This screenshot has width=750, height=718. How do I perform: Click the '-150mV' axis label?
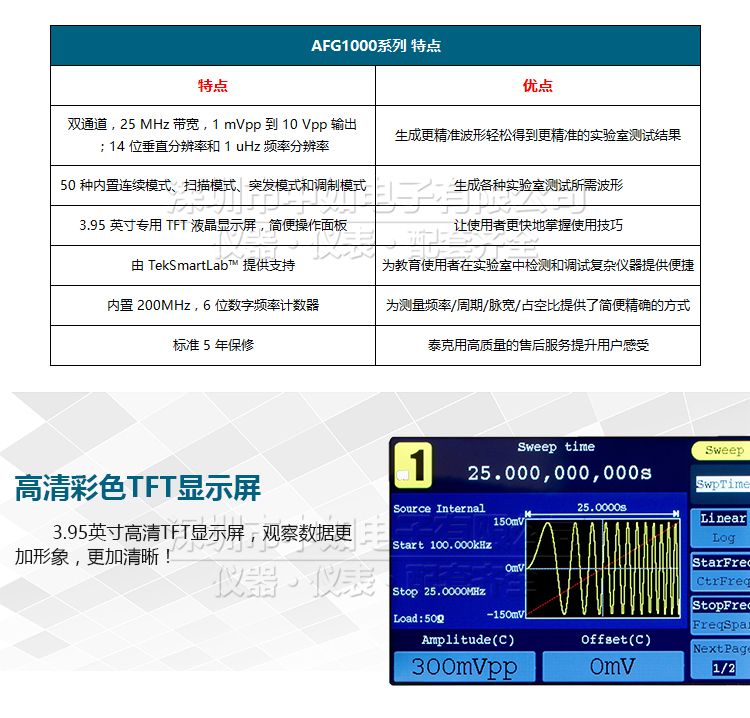click(506, 614)
